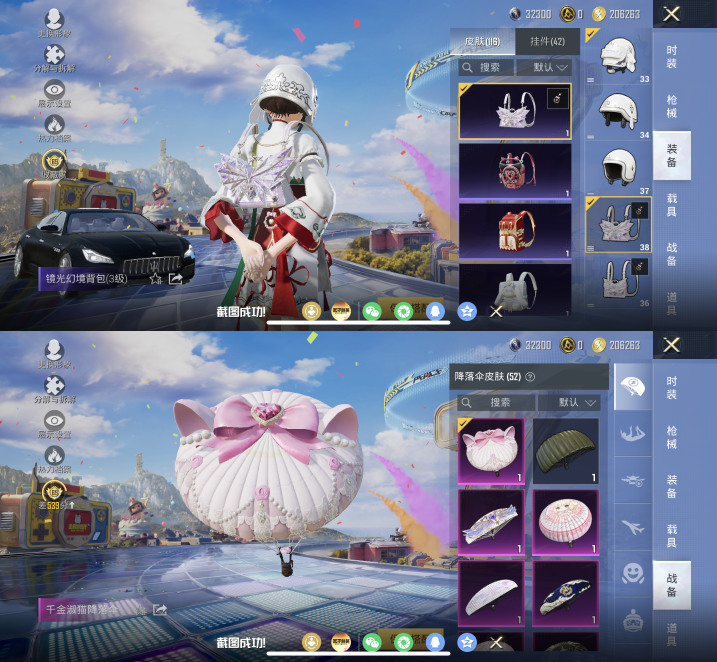The height and width of the screenshot is (662, 717).
Task: Select backpack slot numbered 38
Action: point(619,224)
